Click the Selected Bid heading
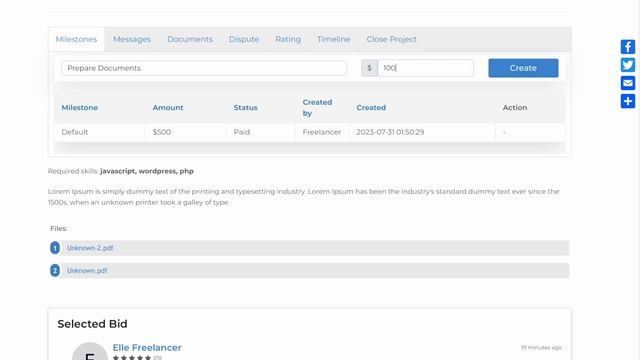The width and height of the screenshot is (640, 360). pos(92,324)
